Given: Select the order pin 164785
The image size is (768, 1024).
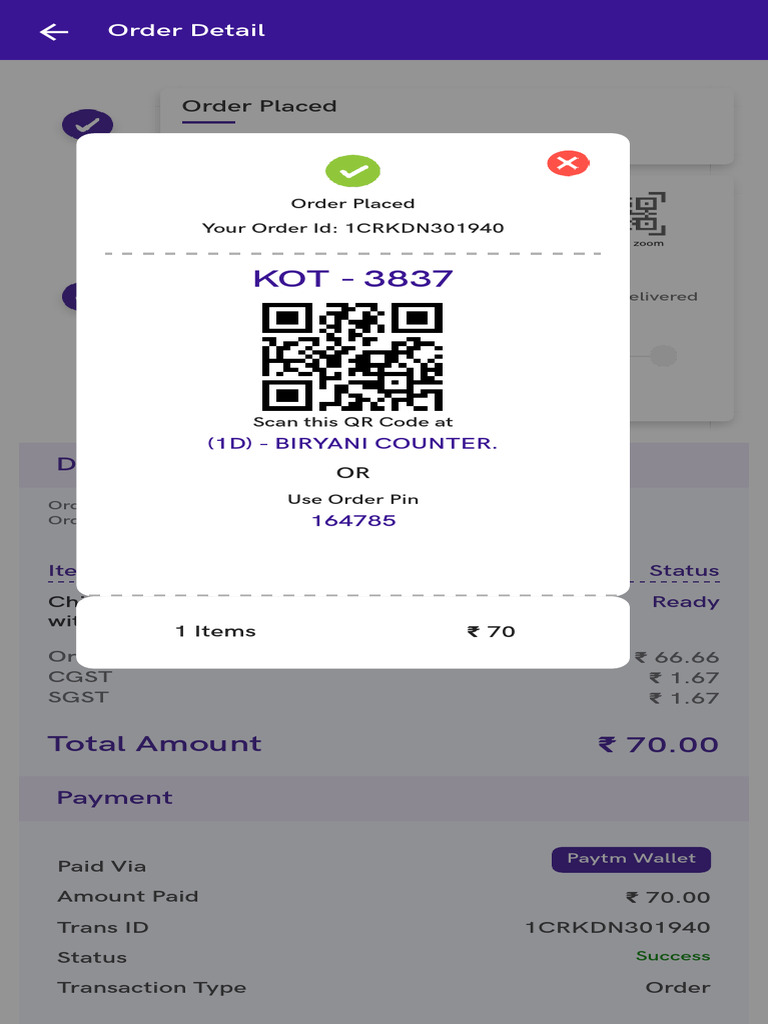Looking at the screenshot, I should coord(353,520).
